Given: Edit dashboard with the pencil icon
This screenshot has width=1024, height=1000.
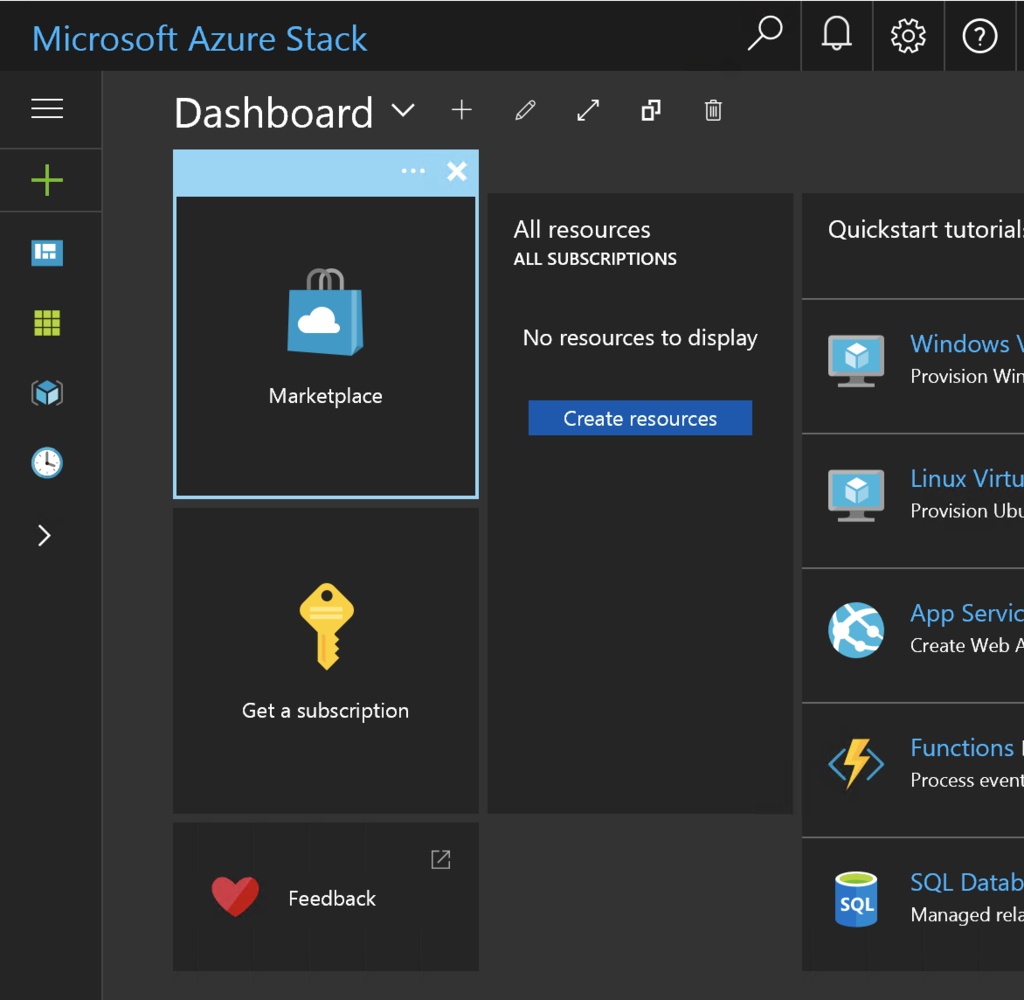Looking at the screenshot, I should [525, 110].
